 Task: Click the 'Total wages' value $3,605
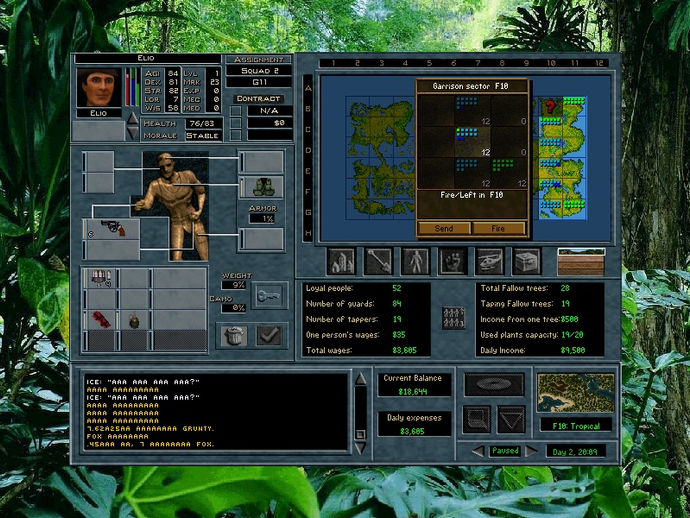tap(404, 350)
